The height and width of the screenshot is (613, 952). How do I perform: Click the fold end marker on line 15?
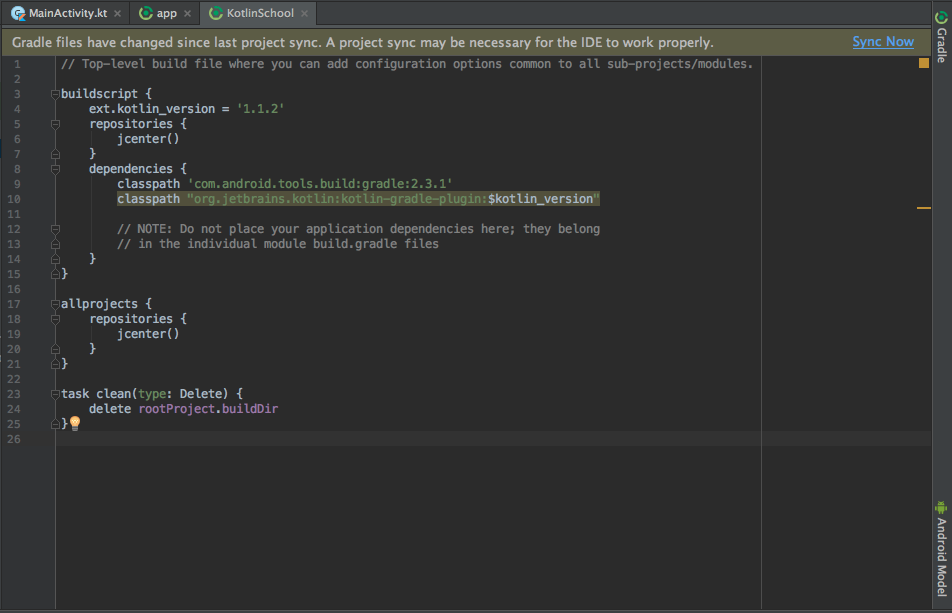(x=55, y=274)
